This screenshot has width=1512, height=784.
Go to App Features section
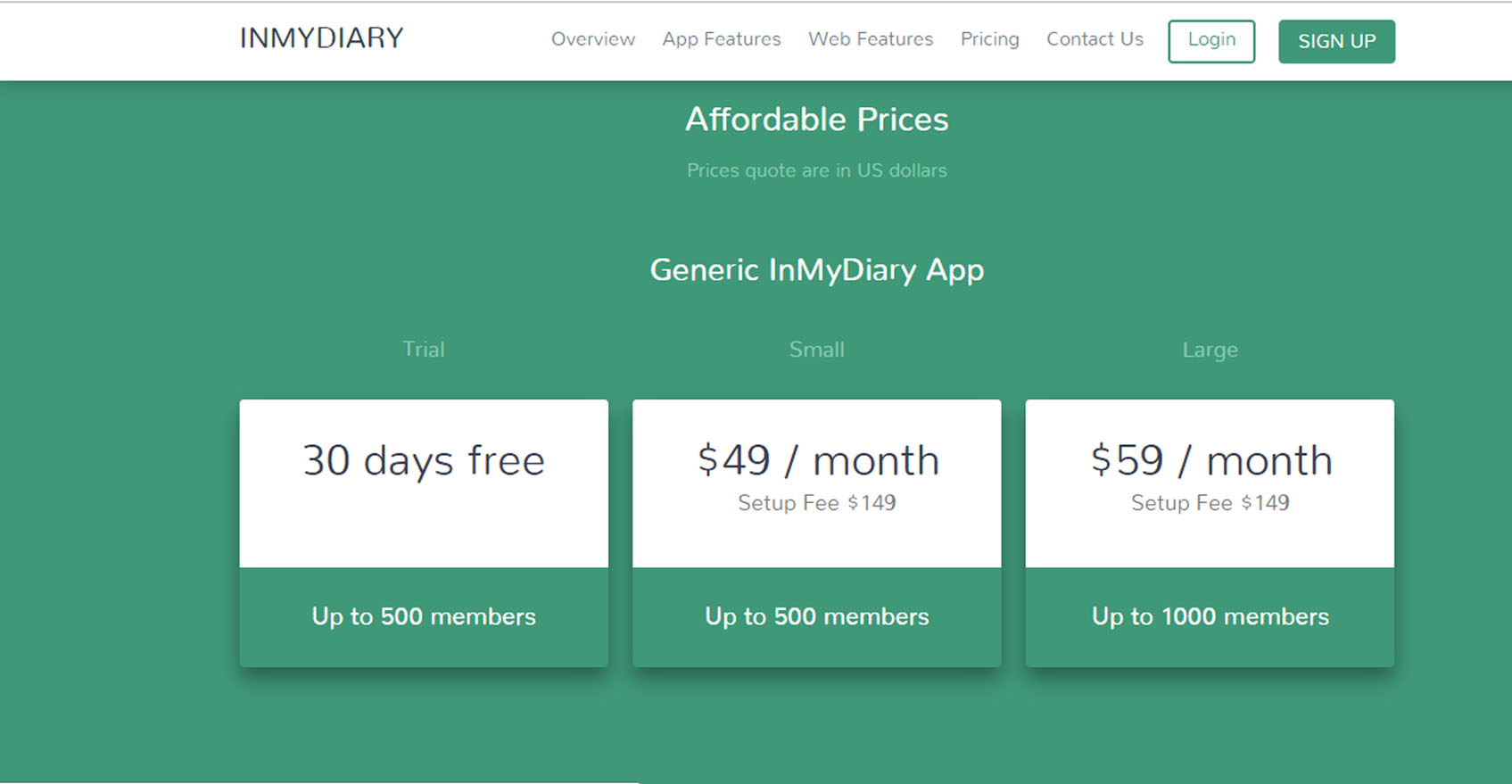click(721, 39)
